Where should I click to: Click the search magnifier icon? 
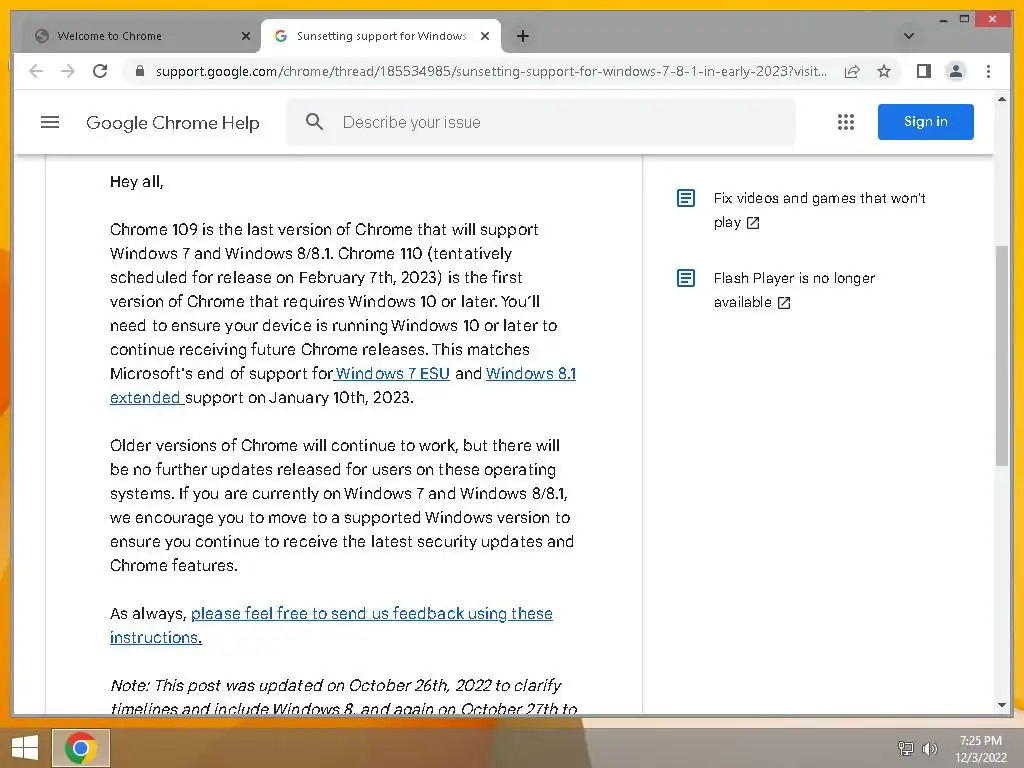(314, 121)
